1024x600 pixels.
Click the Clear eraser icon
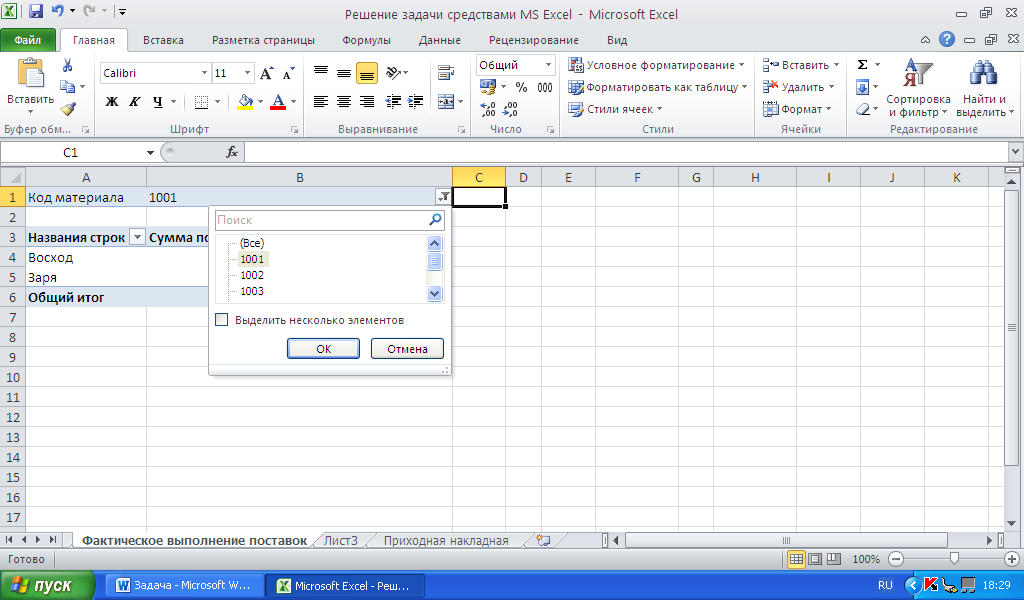pos(862,109)
